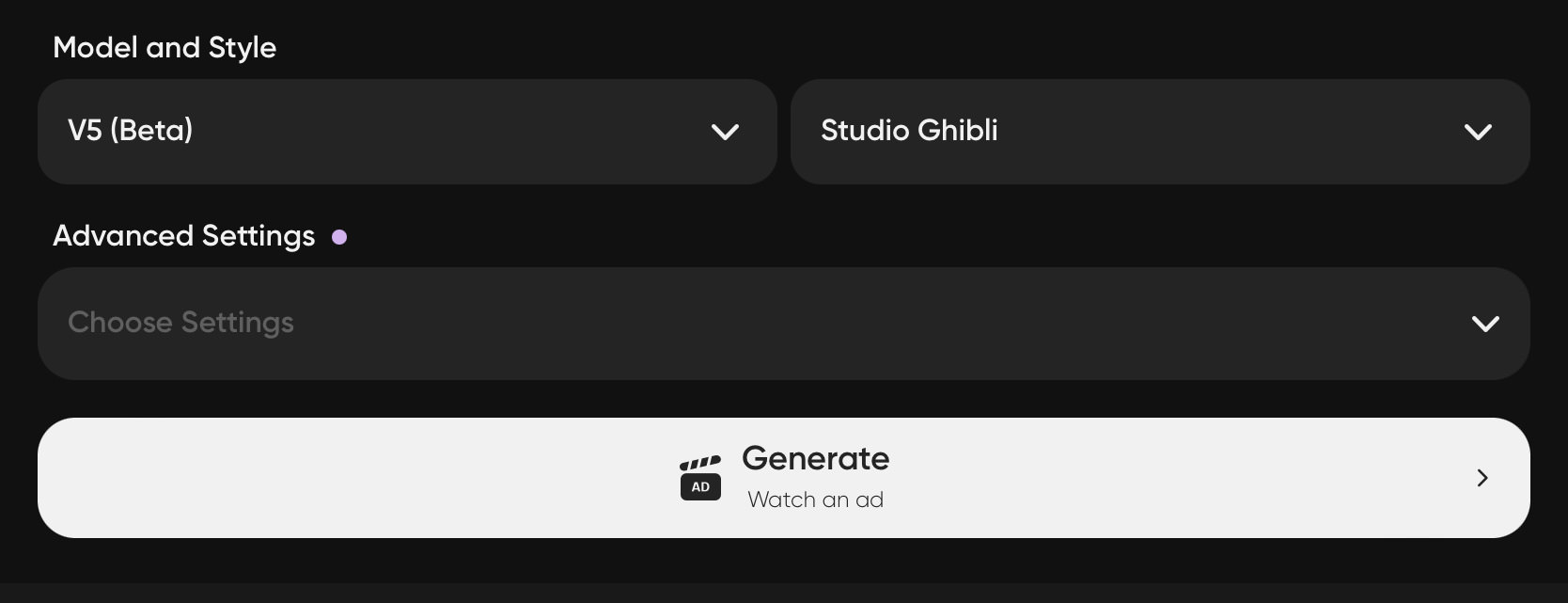Click the AD clapperboard icon
1568x603 pixels.
coord(700,478)
